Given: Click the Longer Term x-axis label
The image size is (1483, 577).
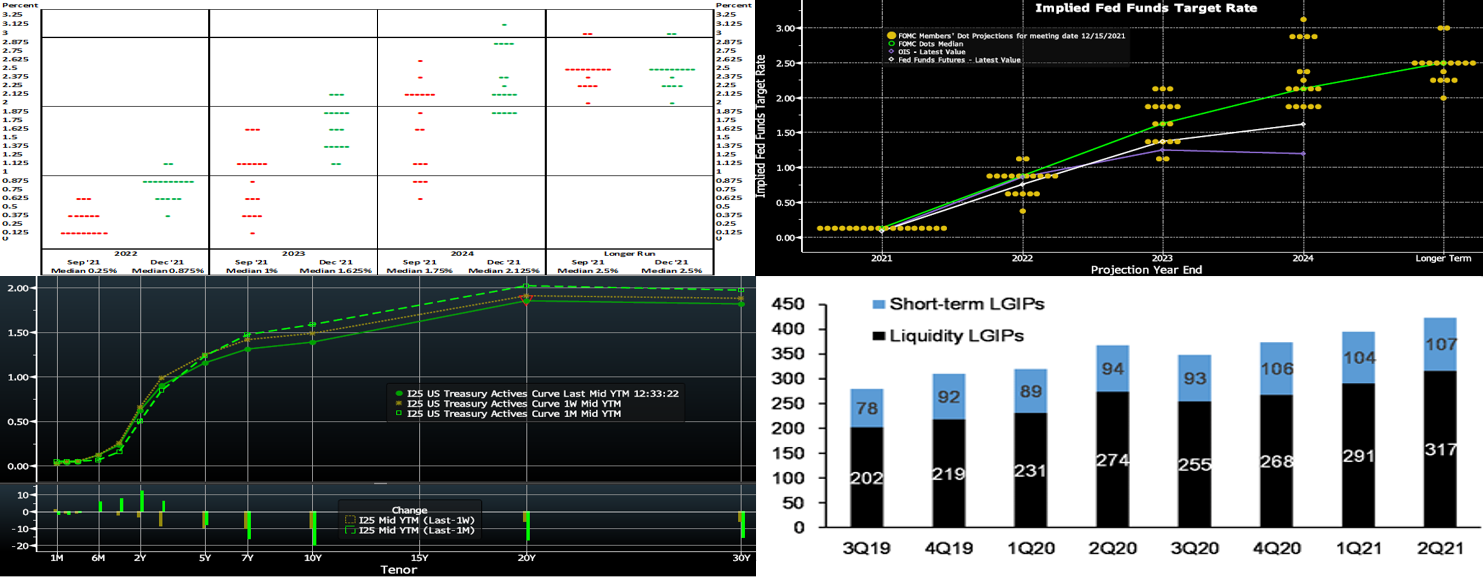Looking at the screenshot, I should click(1443, 259).
